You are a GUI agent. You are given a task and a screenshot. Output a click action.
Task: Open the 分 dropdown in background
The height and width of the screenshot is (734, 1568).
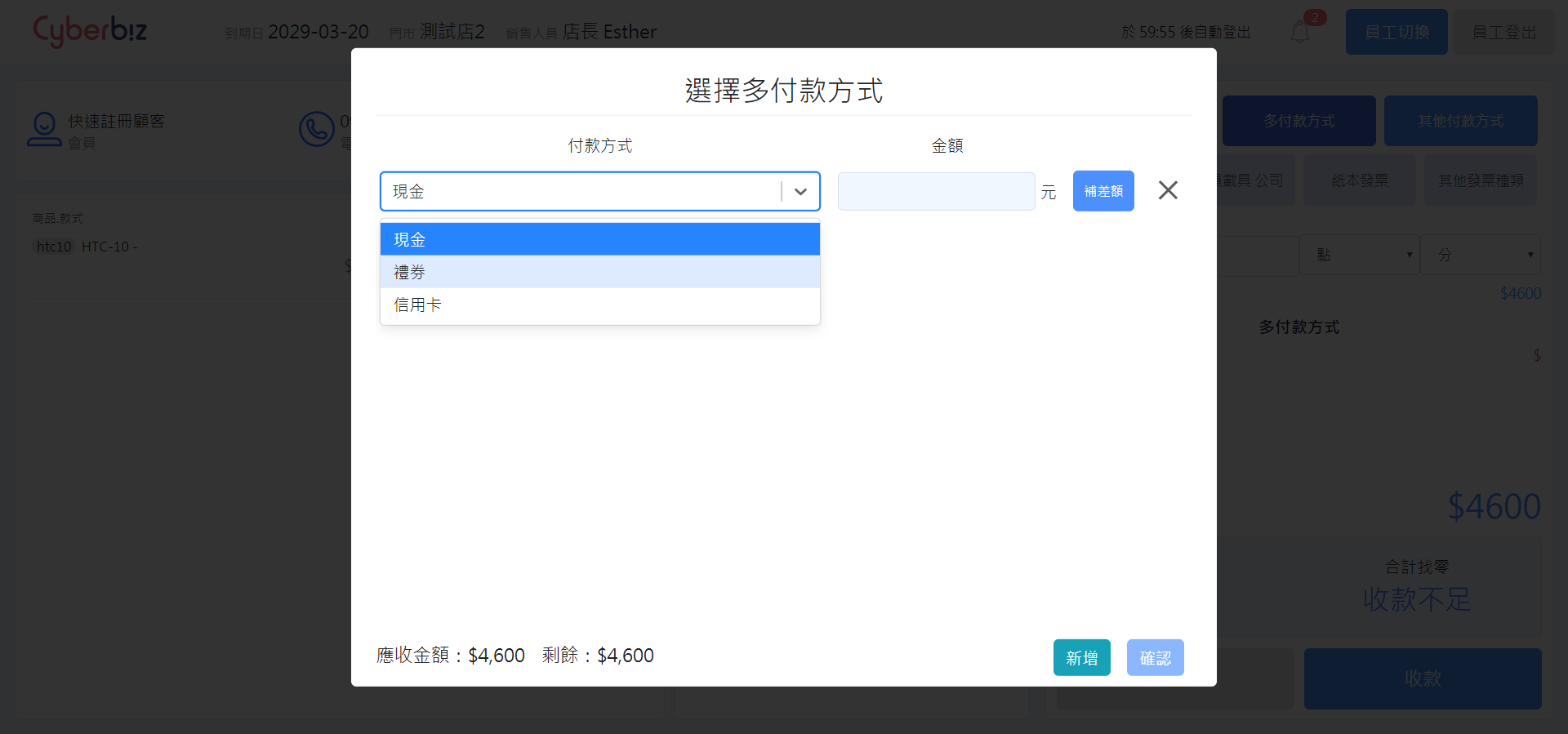(x=1481, y=255)
